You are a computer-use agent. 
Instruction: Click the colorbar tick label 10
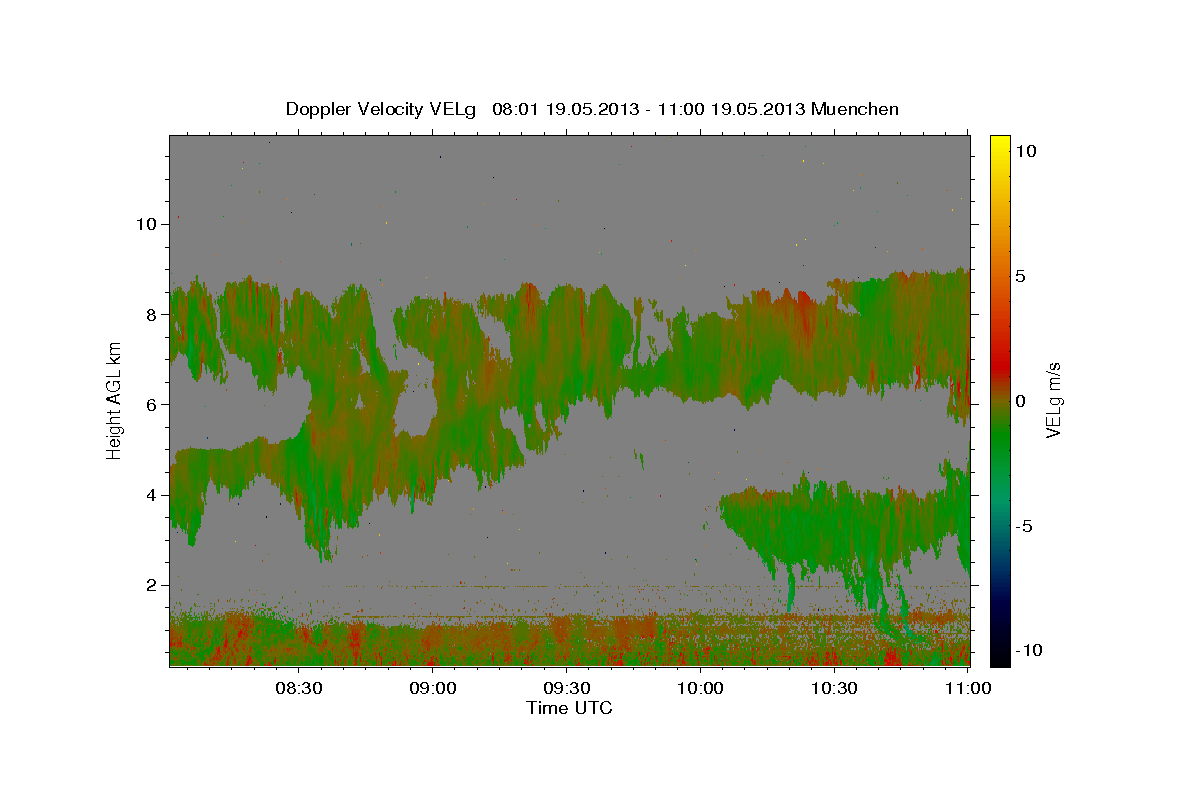pos(1027,151)
